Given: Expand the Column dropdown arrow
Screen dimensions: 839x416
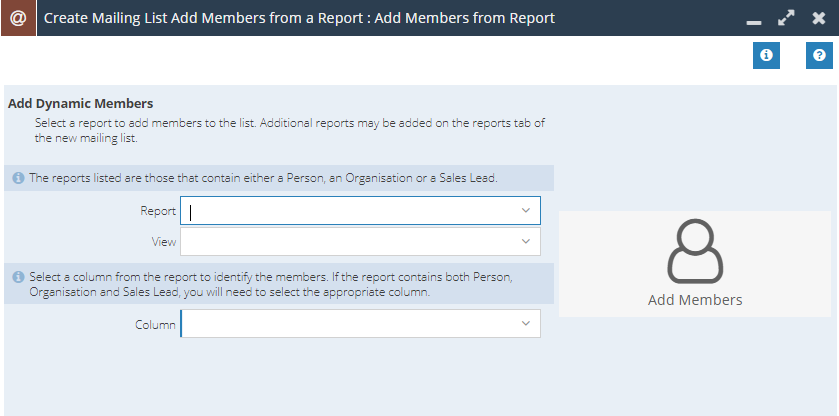Looking at the screenshot, I should coord(525,323).
